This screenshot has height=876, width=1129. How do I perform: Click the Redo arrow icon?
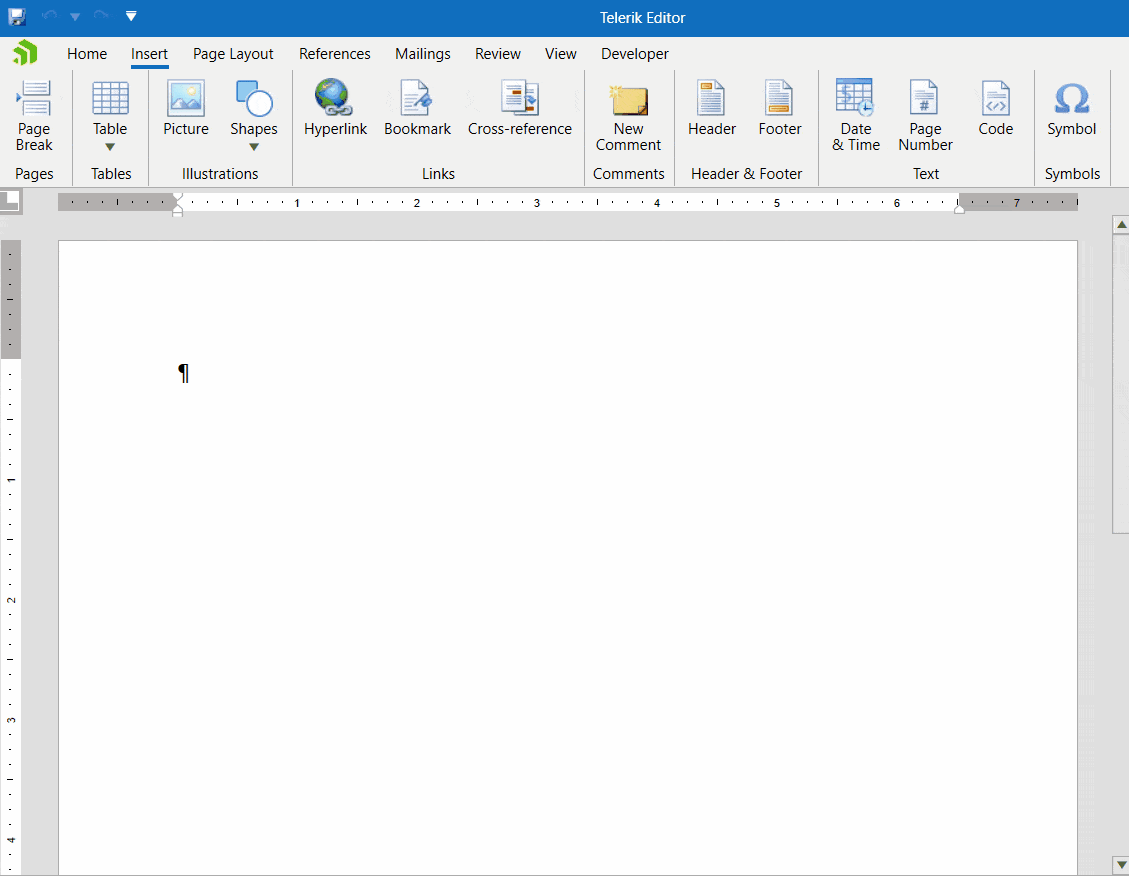(x=102, y=16)
